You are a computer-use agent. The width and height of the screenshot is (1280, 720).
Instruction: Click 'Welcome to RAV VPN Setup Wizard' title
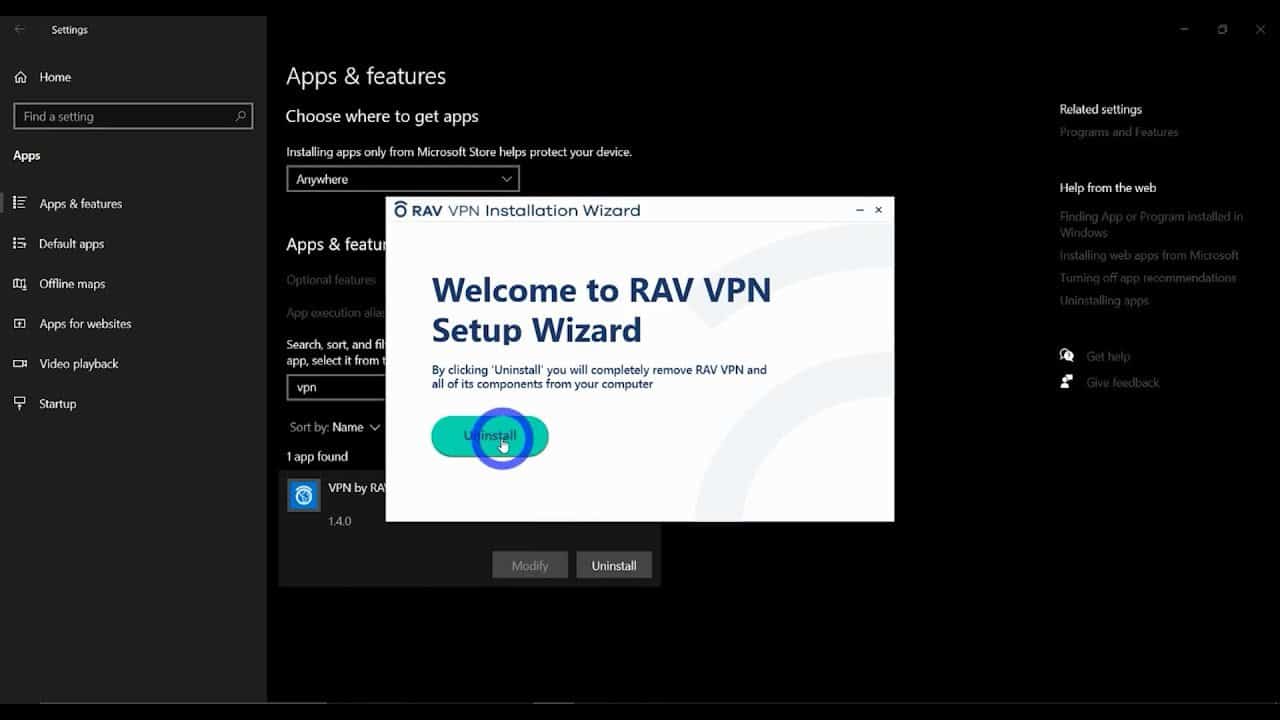[x=601, y=309]
